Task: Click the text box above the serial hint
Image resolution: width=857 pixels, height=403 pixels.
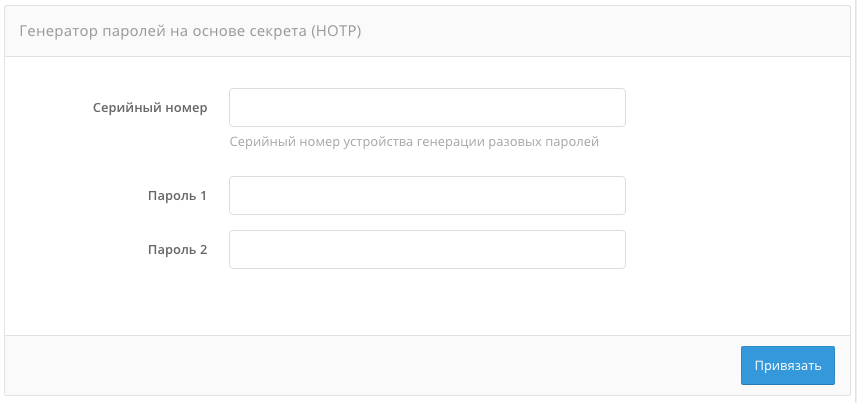Action: pos(427,108)
